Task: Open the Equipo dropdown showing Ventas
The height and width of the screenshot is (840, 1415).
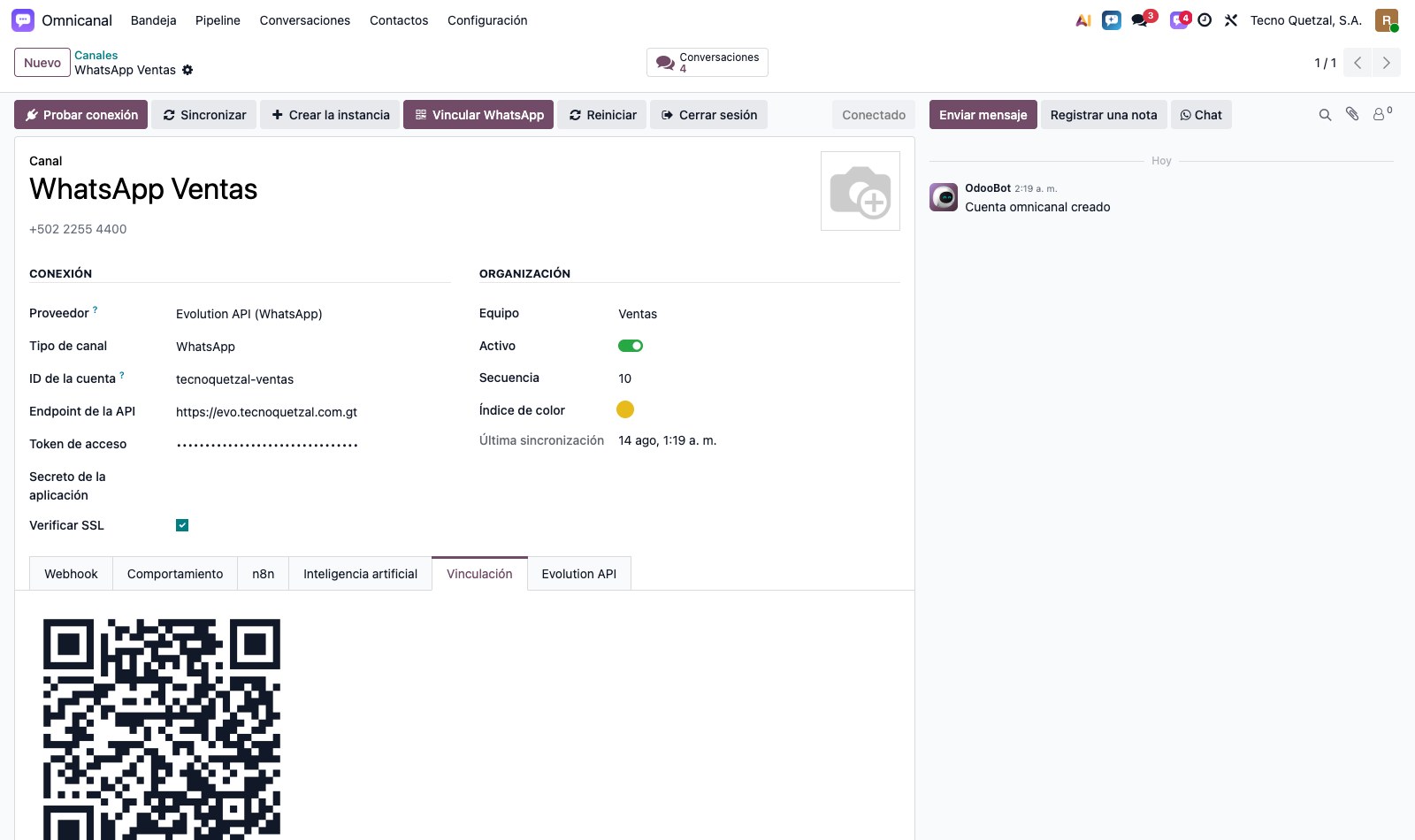Action: point(759,314)
